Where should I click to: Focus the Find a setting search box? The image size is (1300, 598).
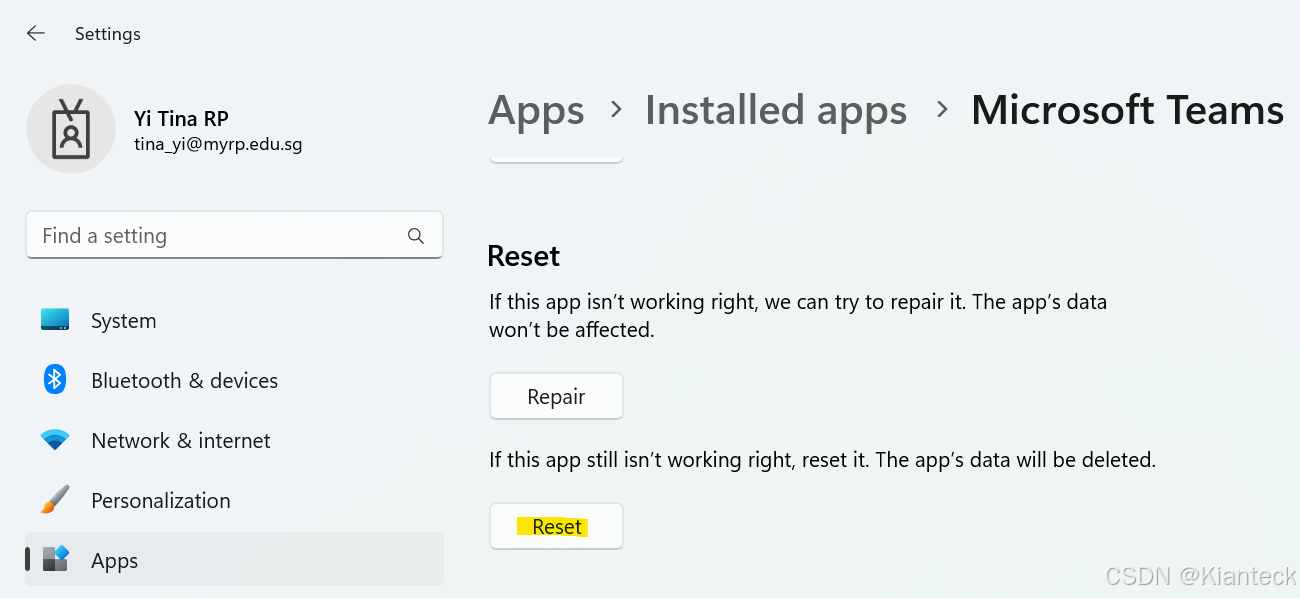(234, 236)
